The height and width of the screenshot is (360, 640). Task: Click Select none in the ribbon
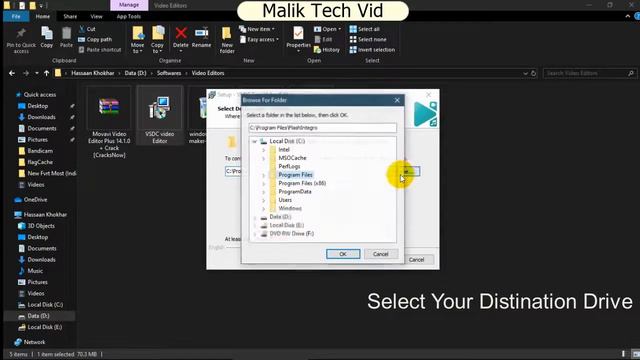368,39
